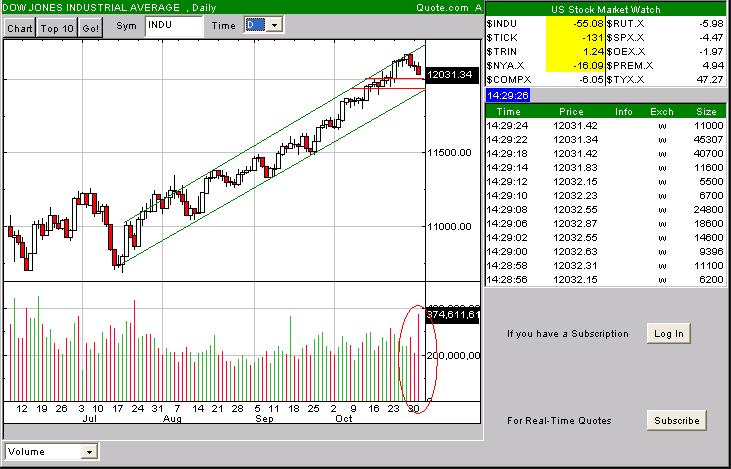
Task: Click the 9396 size value
Action: (x=711, y=251)
